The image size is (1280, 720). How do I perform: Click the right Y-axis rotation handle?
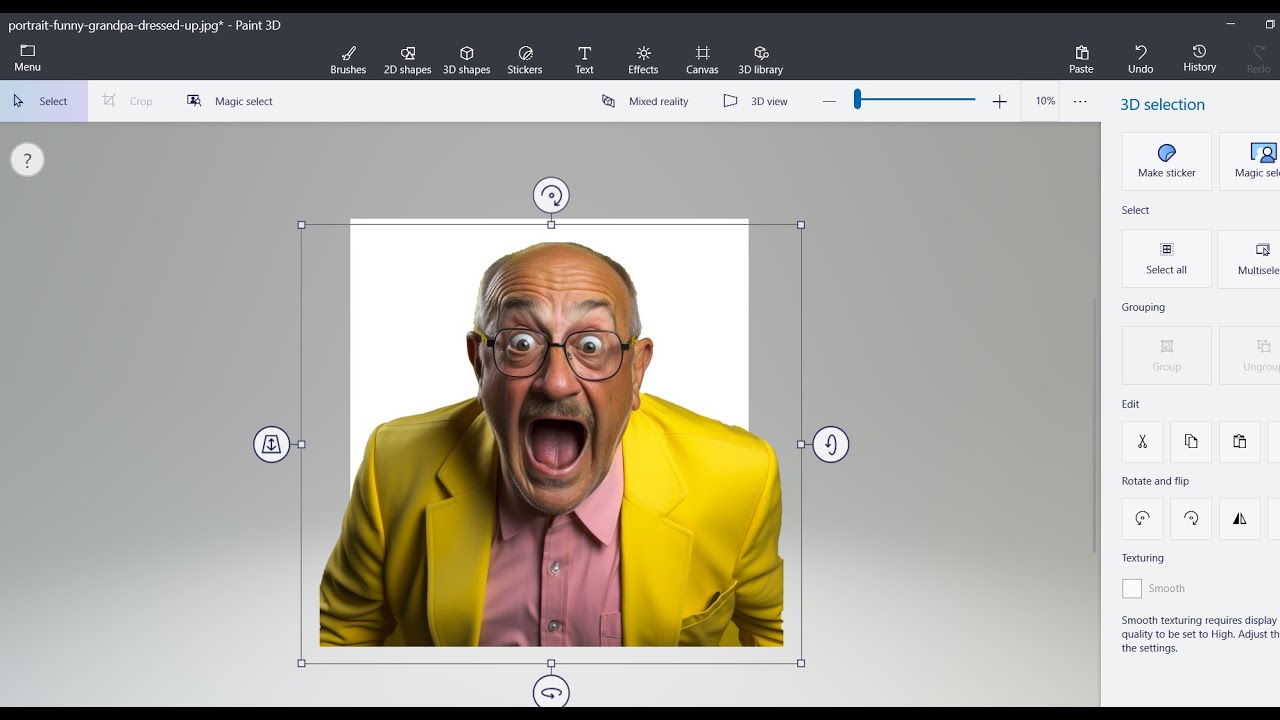point(830,444)
